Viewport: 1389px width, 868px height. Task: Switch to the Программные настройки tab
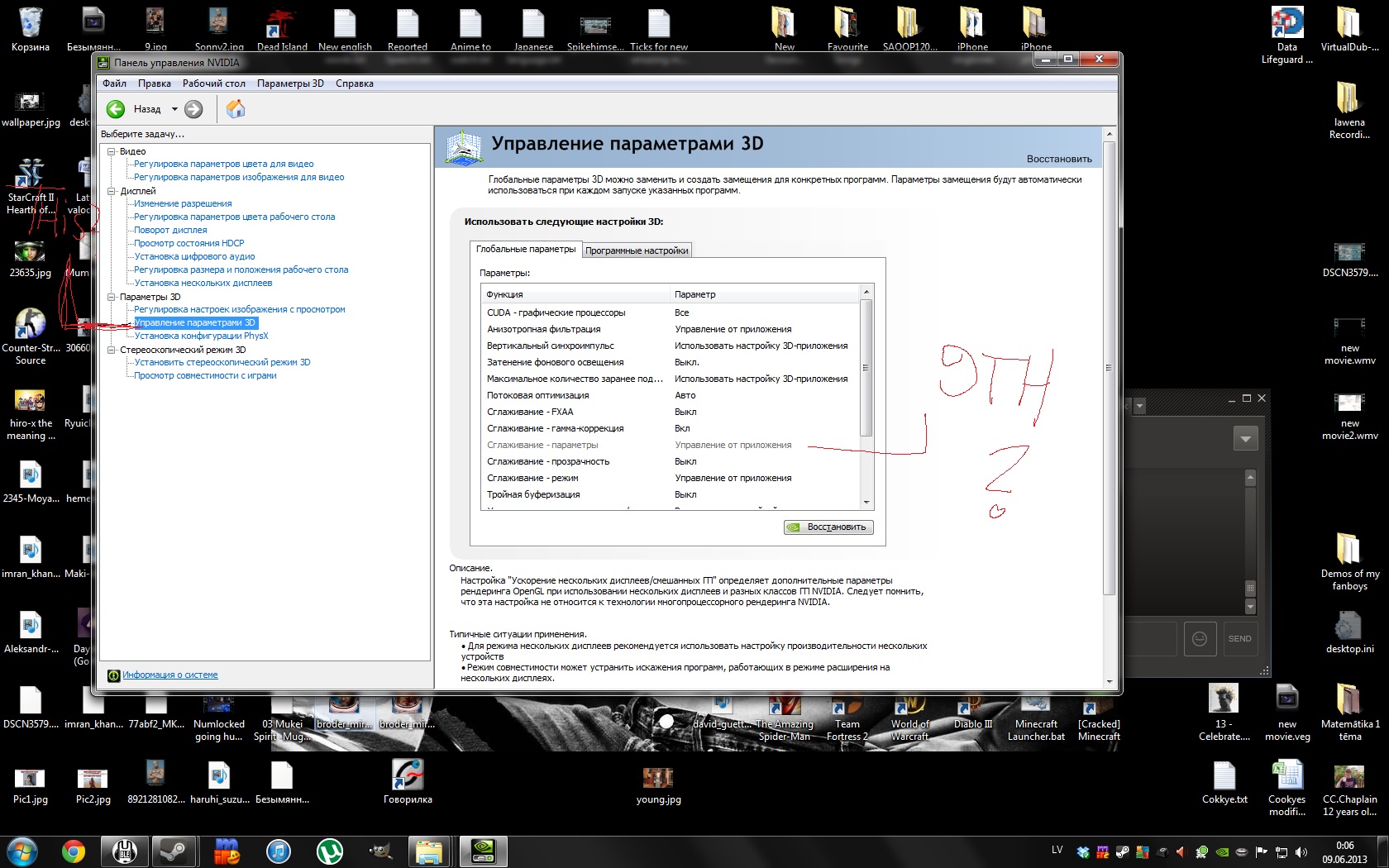pyautogui.click(x=637, y=250)
